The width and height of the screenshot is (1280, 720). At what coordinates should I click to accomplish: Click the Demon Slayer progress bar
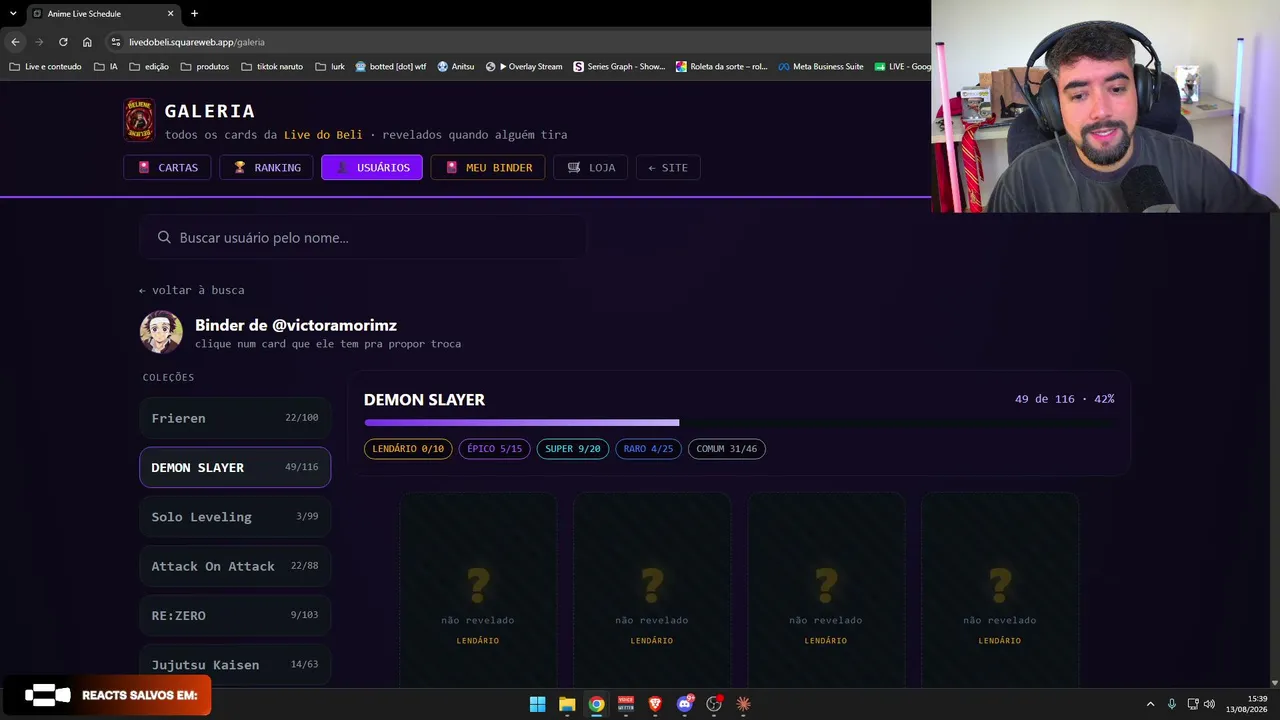(739, 423)
